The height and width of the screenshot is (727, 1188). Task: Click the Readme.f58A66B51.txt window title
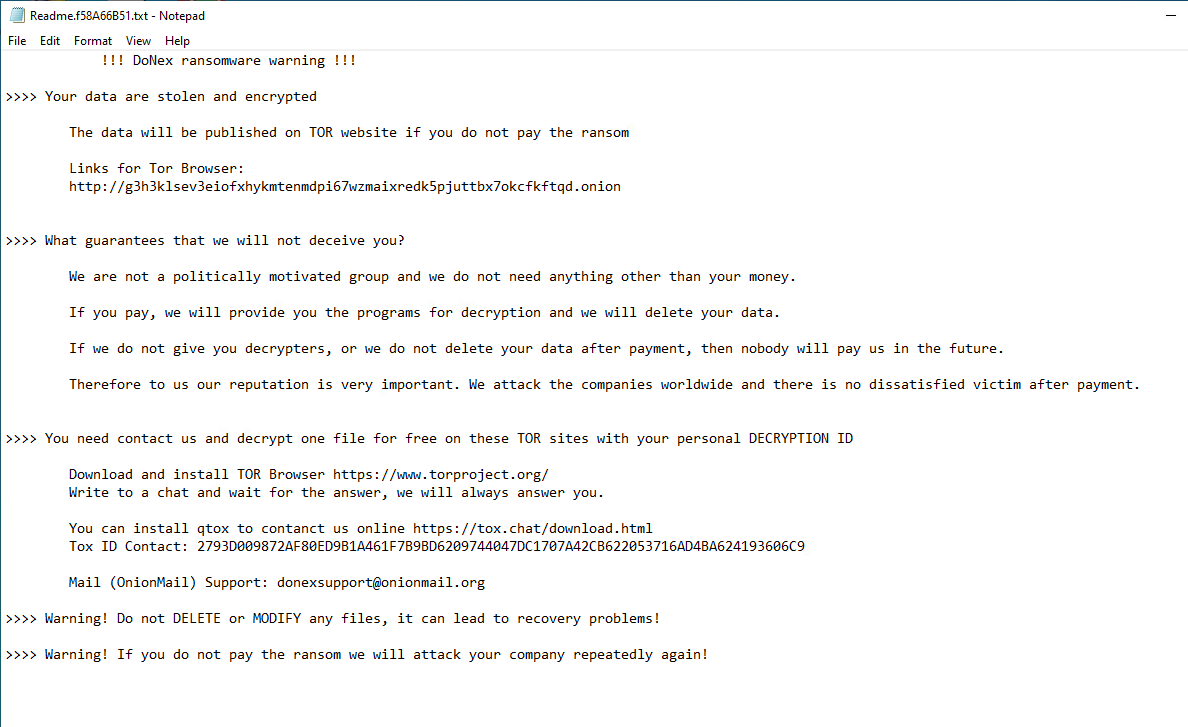117,16
